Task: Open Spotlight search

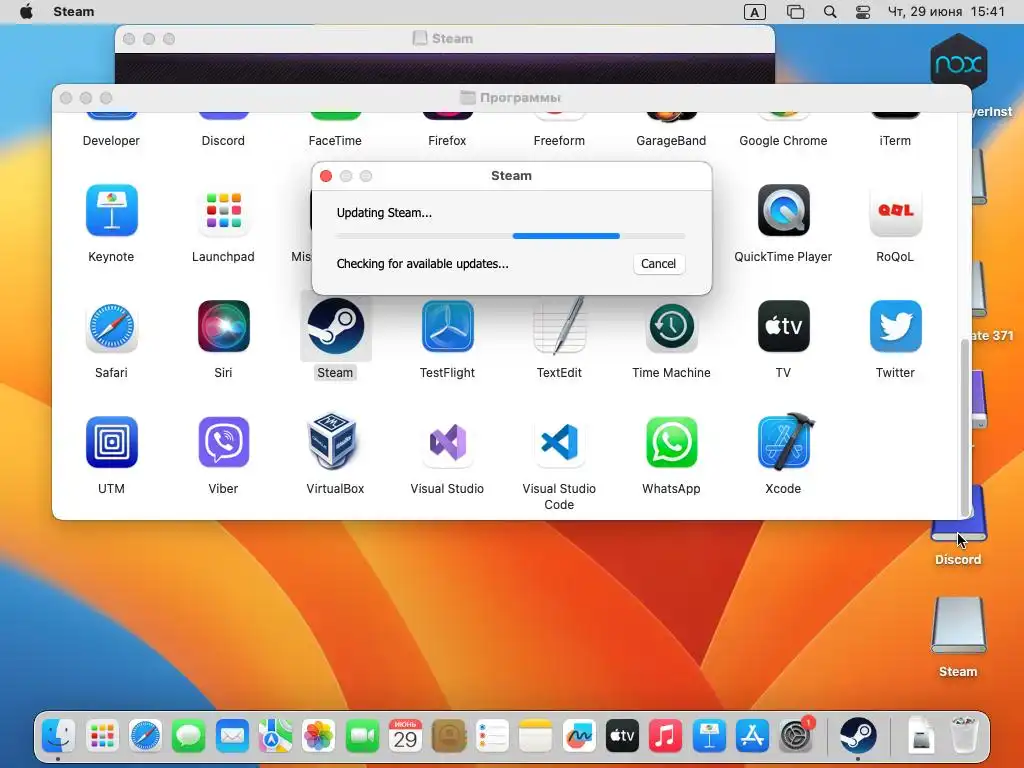Action: tap(830, 12)
